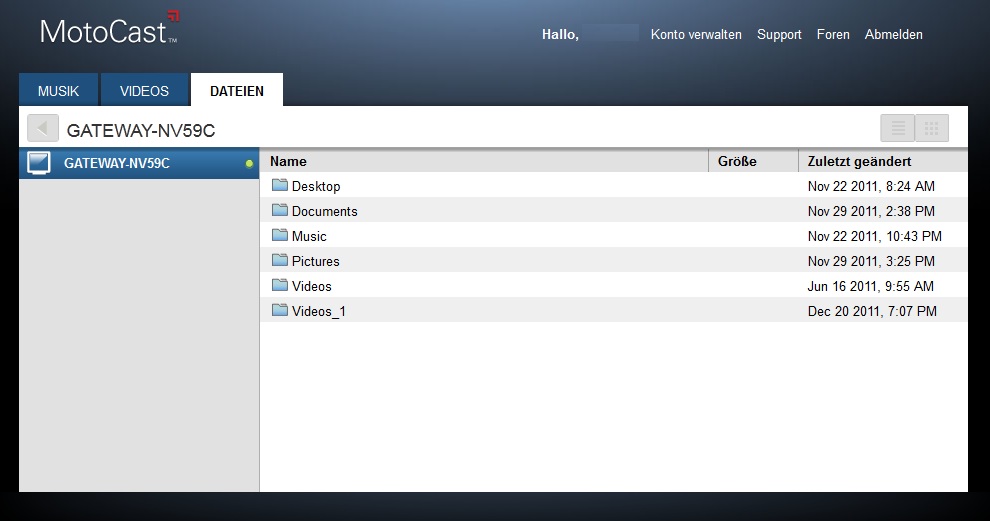Open Konto verwalten link
This screenshot has height=521, width=990.
(x=696, y=35)
